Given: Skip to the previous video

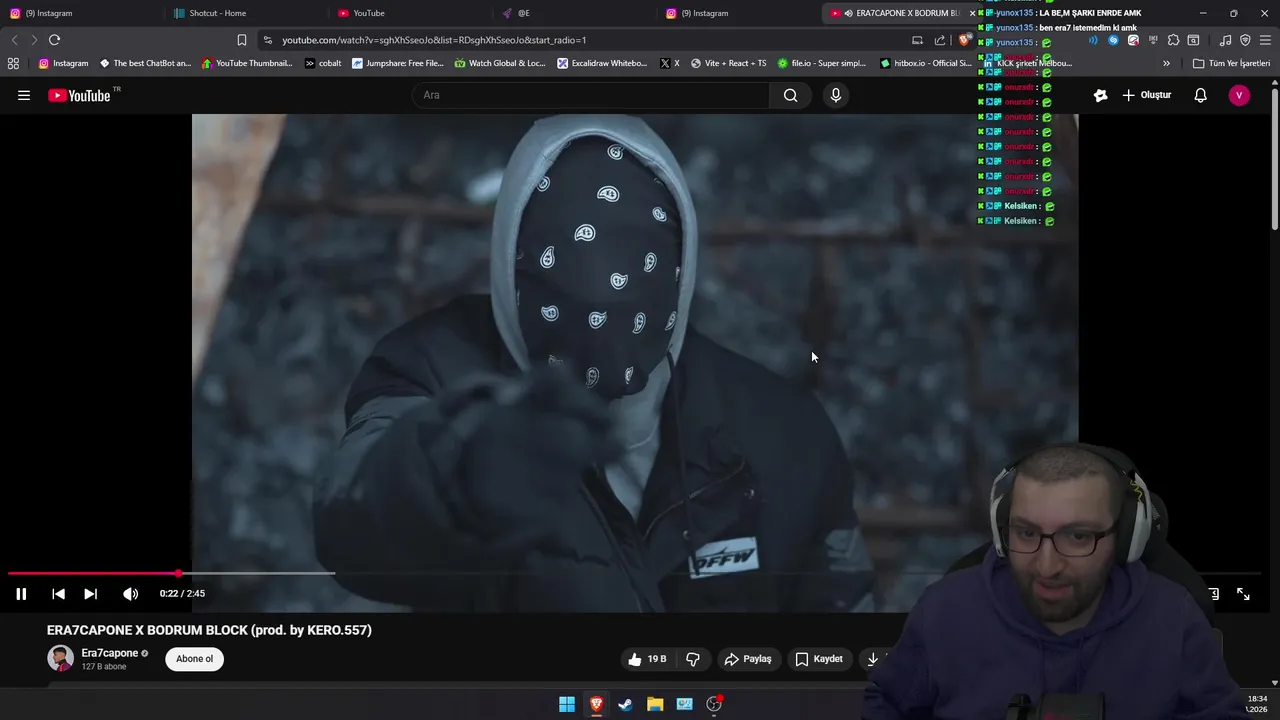Looking at the screenshot, I should click(x=58, y=593).
